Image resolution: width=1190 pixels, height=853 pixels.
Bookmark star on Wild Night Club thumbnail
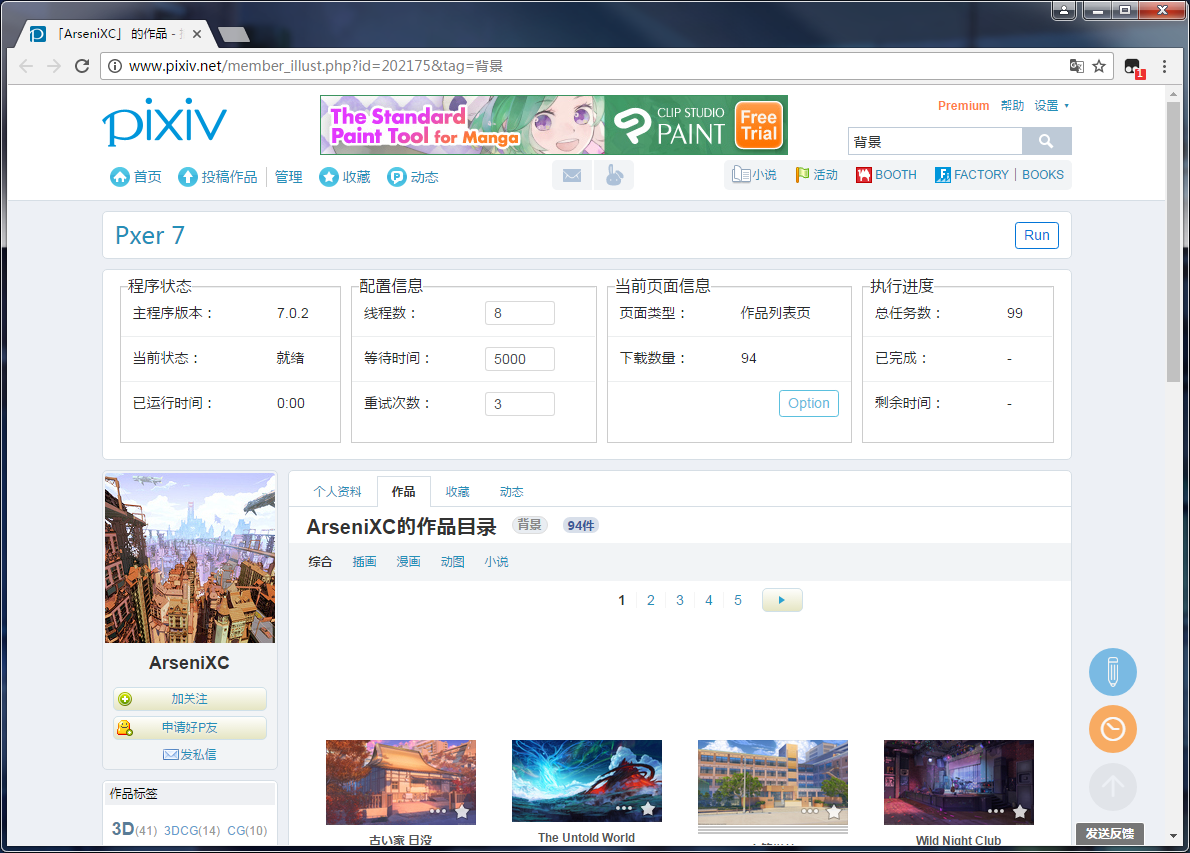tap(1019, 811)
